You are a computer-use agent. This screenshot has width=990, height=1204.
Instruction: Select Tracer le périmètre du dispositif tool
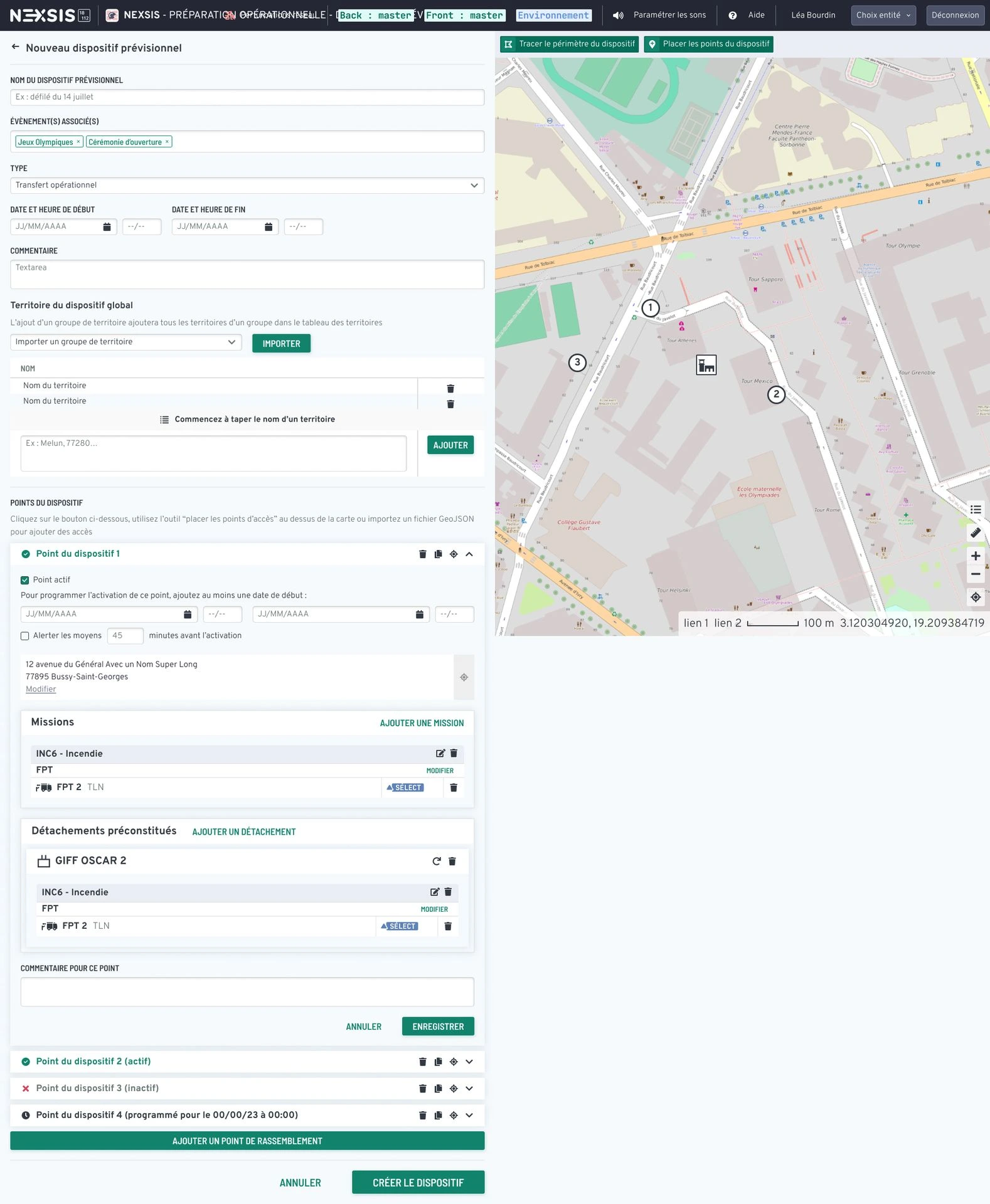click(x=570, y=44)
